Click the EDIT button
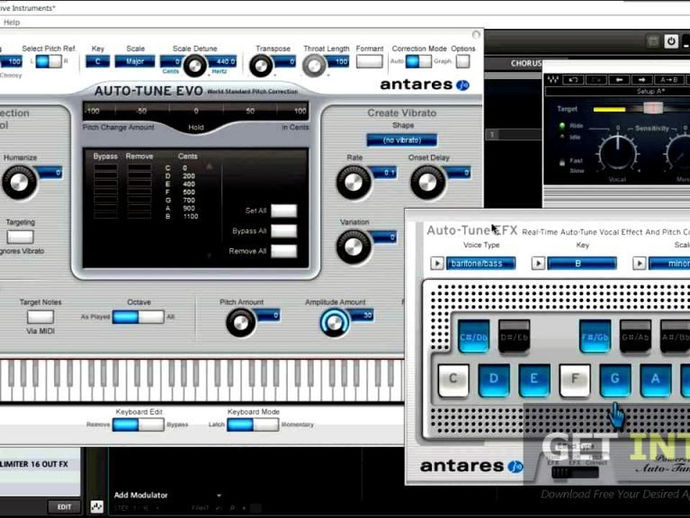The image size is (690, 518). tap(64, 507)
